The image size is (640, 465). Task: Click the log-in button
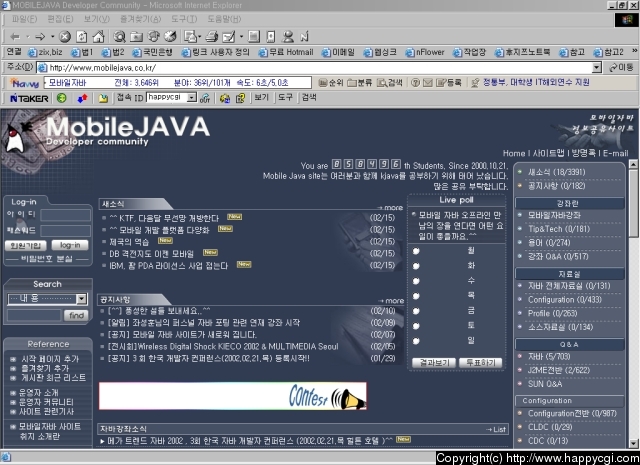click(x=70, y=245)
